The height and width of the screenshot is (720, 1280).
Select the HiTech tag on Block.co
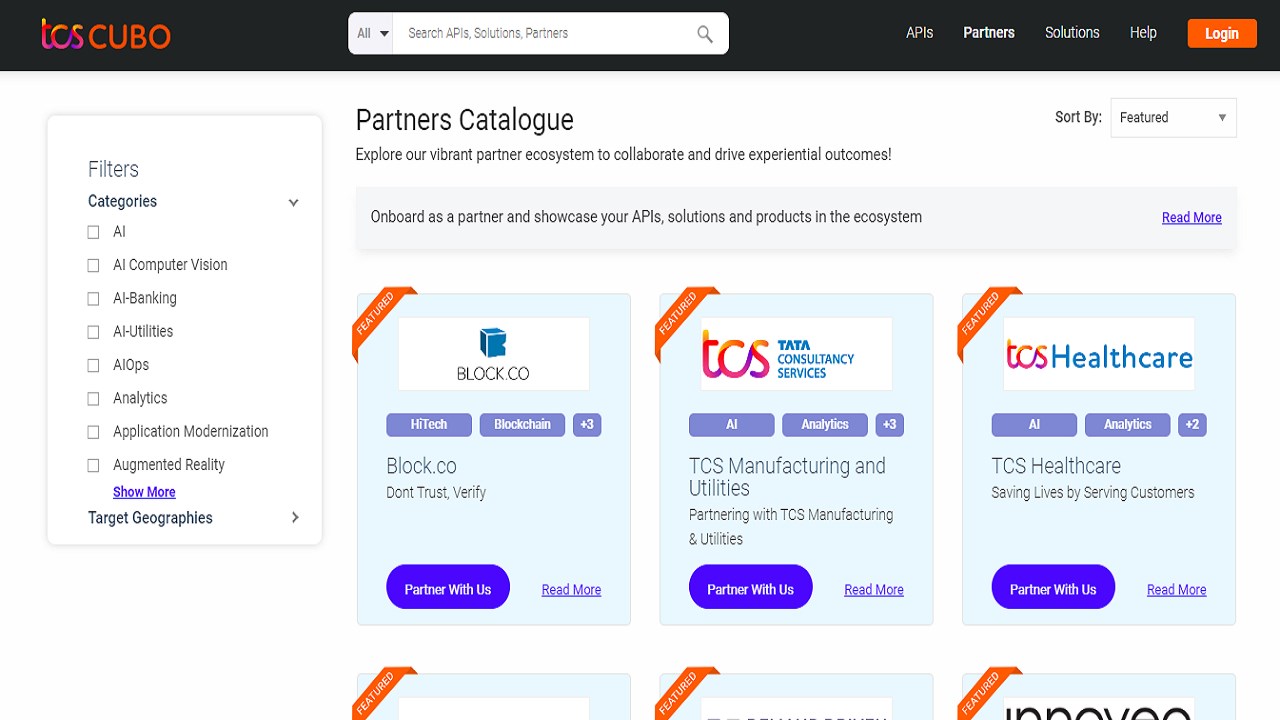[x=428, y=425]
